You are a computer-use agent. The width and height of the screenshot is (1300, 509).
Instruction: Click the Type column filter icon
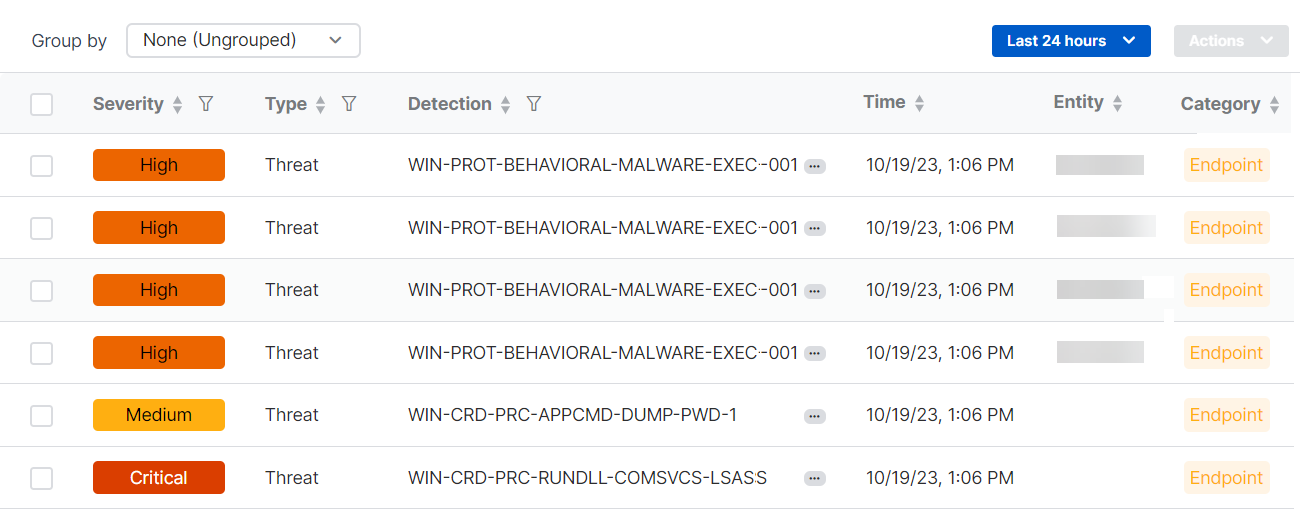[x=349, y=104]
